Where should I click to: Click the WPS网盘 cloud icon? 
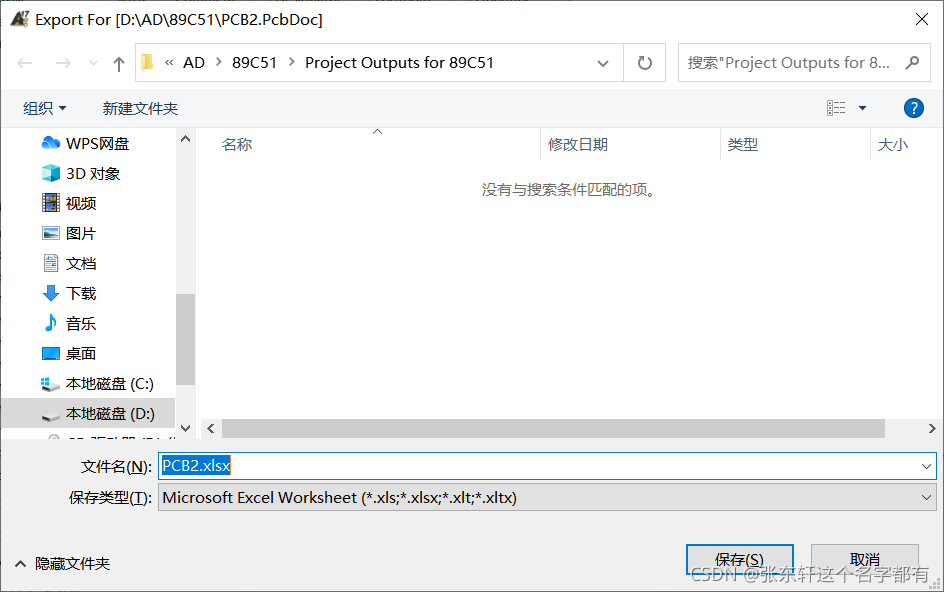(x=51, y=143)
